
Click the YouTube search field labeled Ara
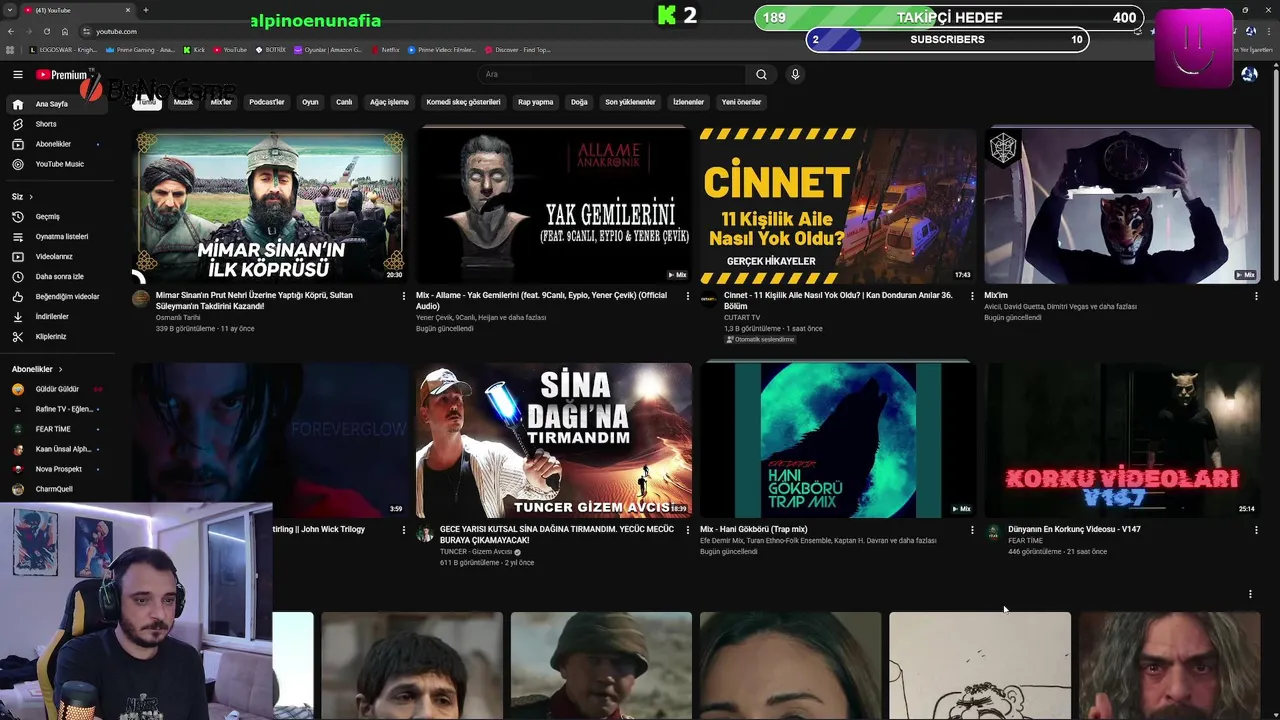[612, 74]
